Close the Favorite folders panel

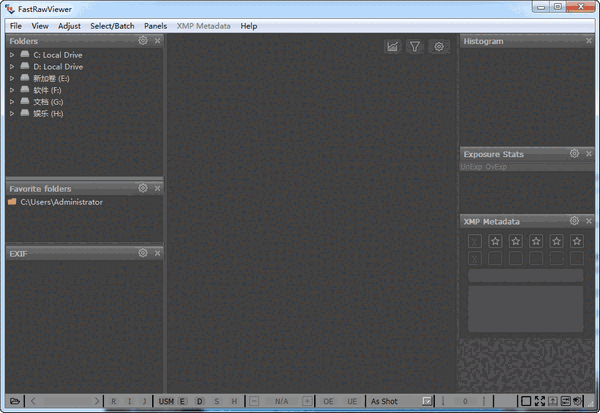[x=157, y=188]
